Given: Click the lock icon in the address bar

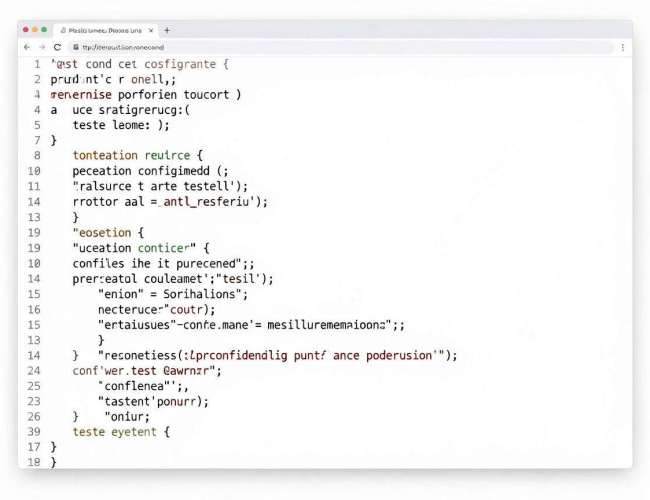Looking at the screenshot, I should [76, 47].
